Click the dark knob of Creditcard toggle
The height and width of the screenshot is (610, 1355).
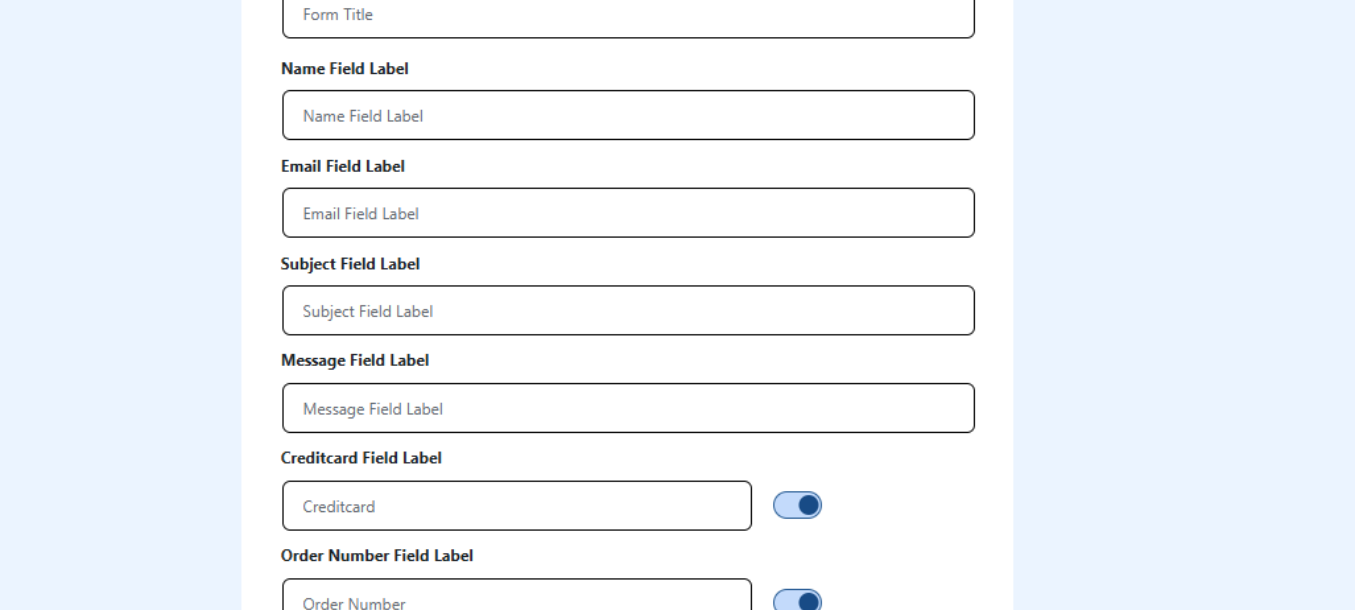click(809, 505)
